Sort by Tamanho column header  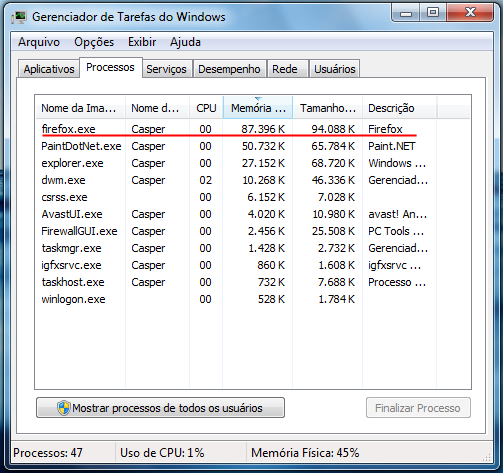point(328,108)
